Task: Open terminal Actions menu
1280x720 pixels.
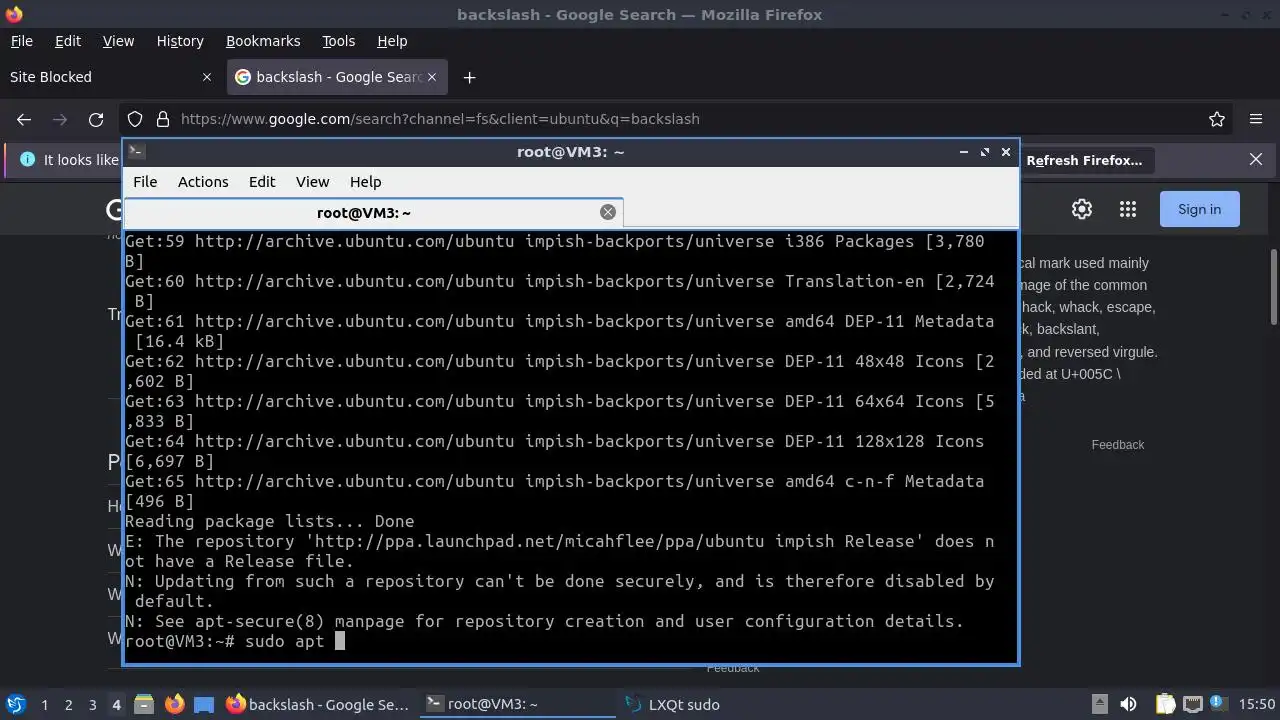Action: coord(203,182)
